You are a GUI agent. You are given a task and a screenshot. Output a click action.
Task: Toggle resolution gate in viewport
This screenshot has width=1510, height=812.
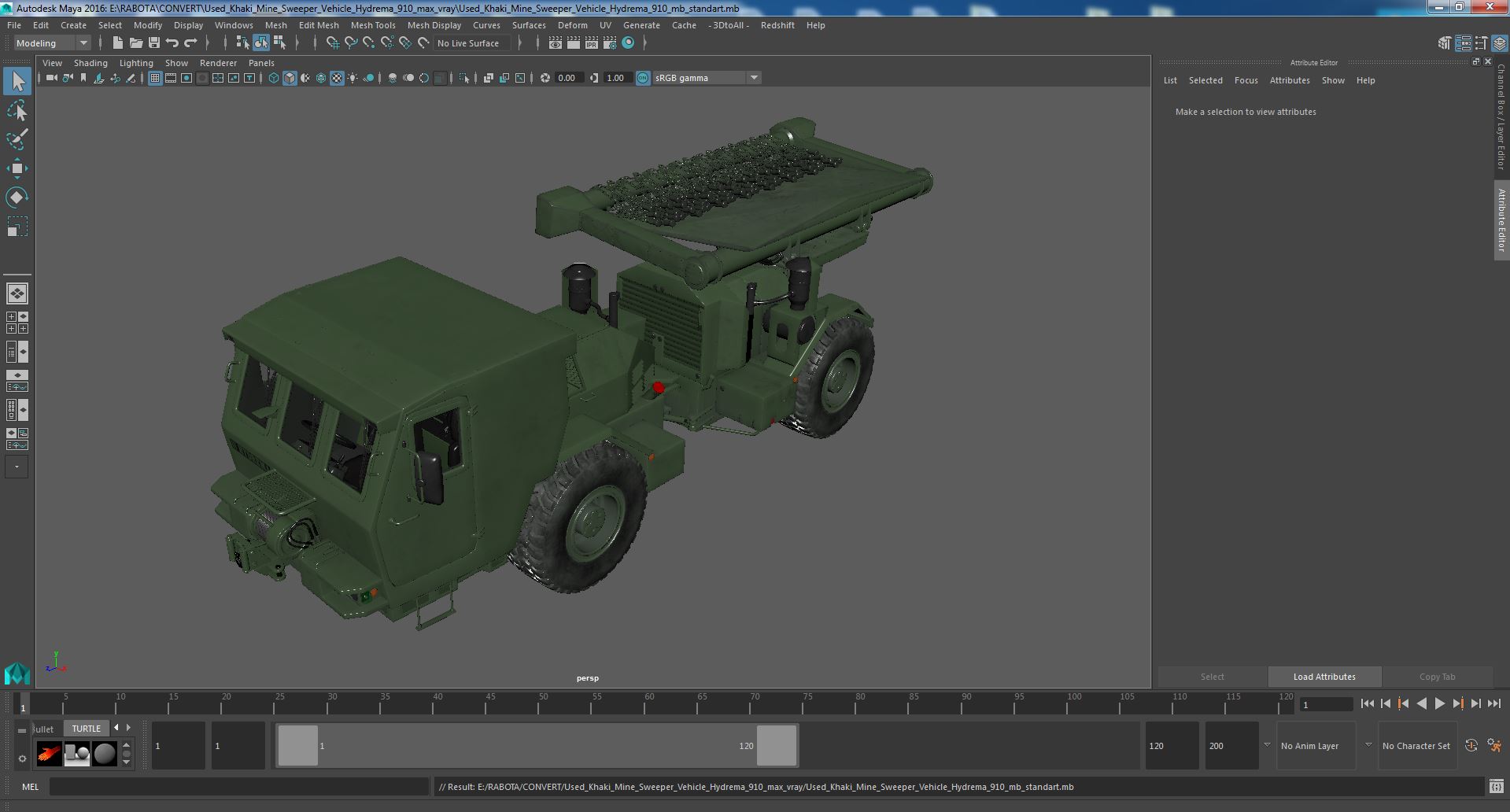pos(186,78)
